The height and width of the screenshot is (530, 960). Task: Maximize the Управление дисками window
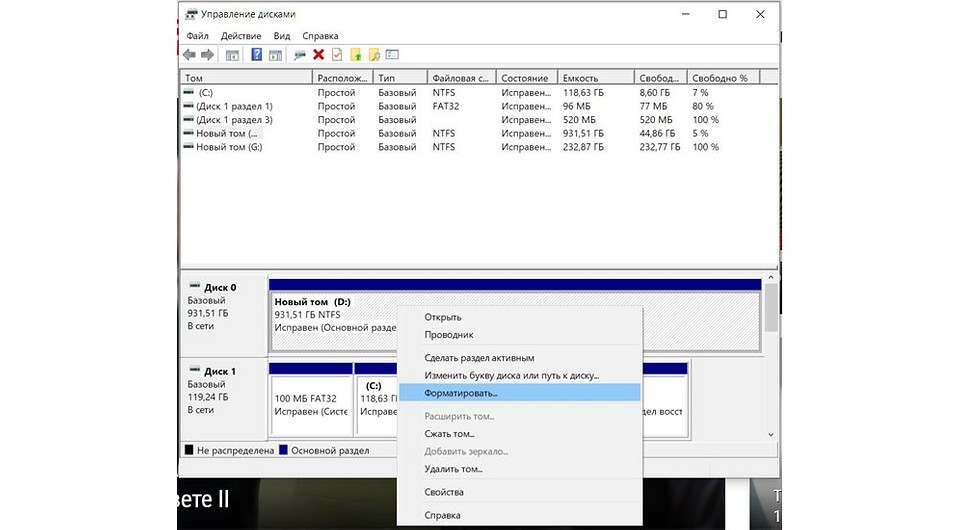722,14
